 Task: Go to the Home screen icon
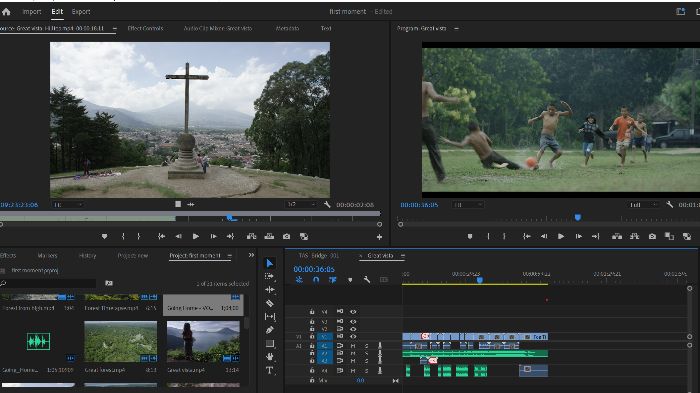6,12
